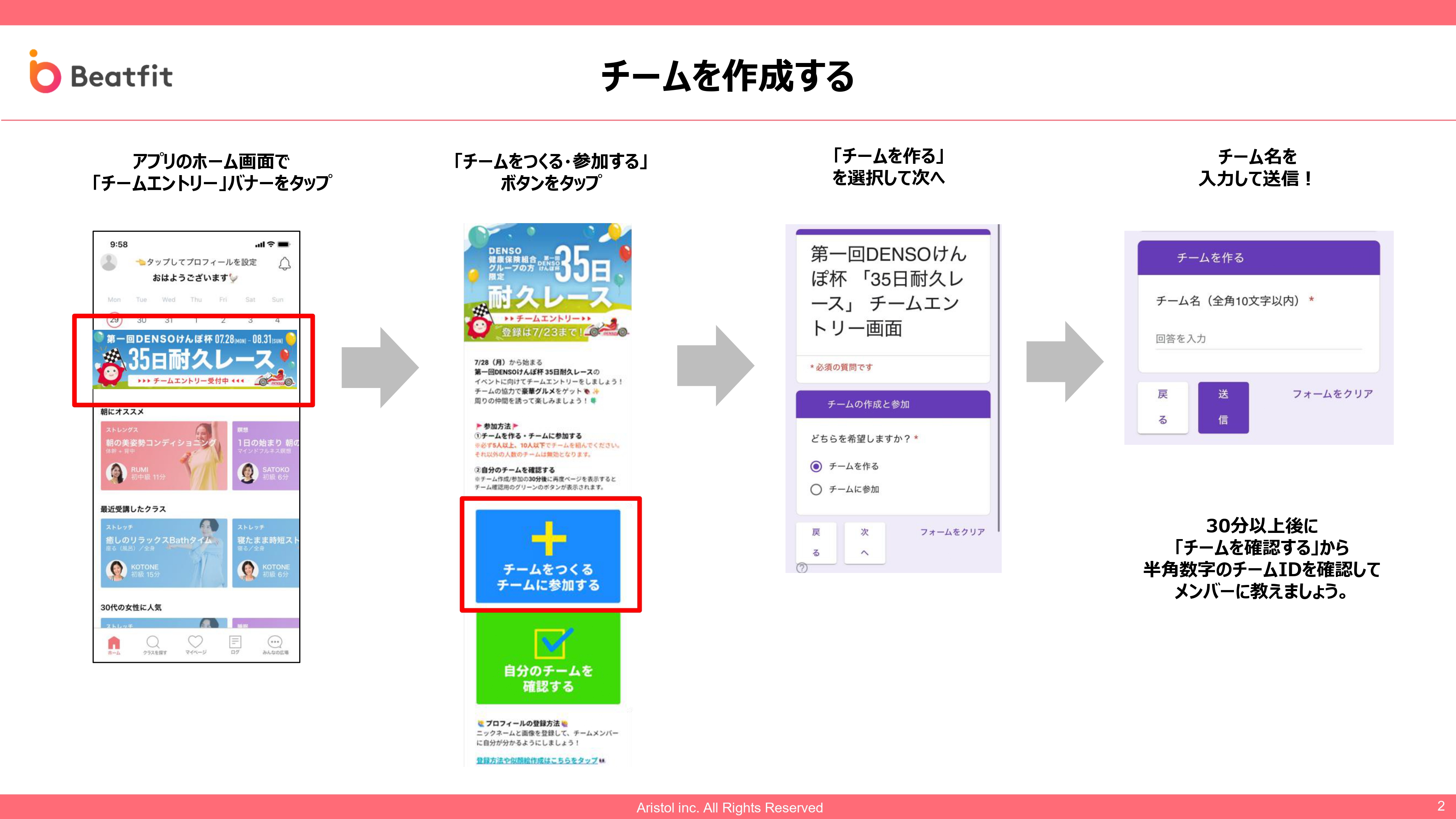
Task: Select the チームを作る radio button
Action: click(x=816, y=466)
